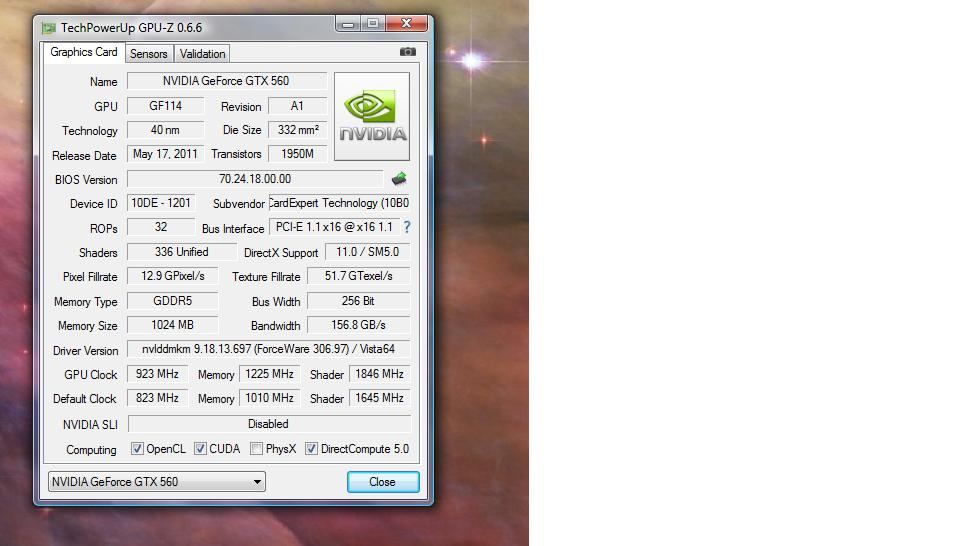Click the GPU-Z title bar app icon
Image resolution: width=960 pixels, height=546 pixels.
coord(48,28)
